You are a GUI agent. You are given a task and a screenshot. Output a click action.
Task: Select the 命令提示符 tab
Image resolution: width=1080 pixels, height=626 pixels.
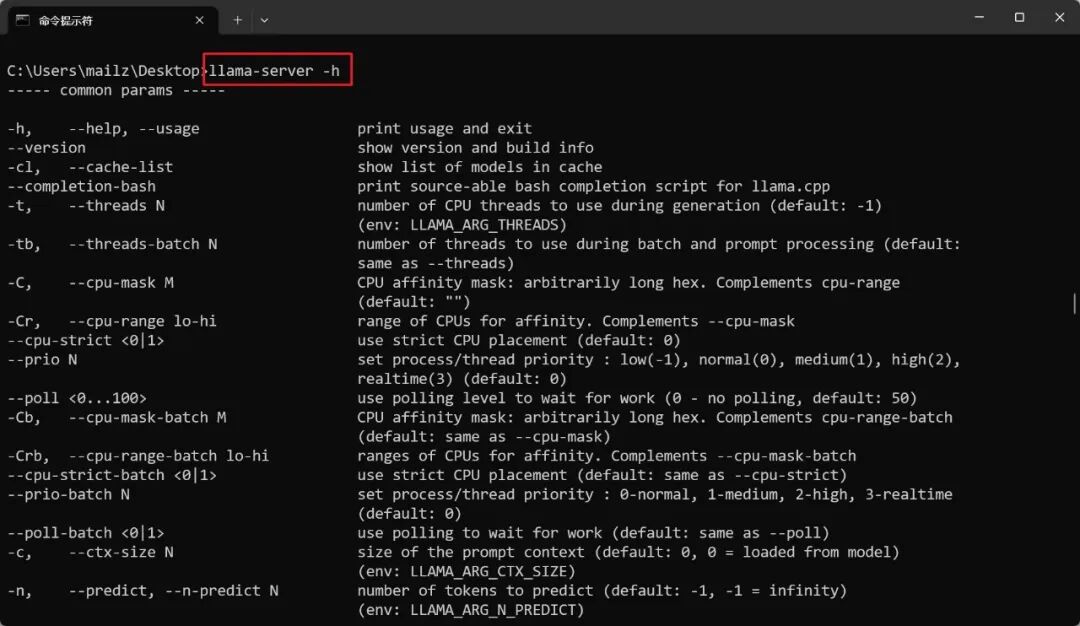(113, 20)
